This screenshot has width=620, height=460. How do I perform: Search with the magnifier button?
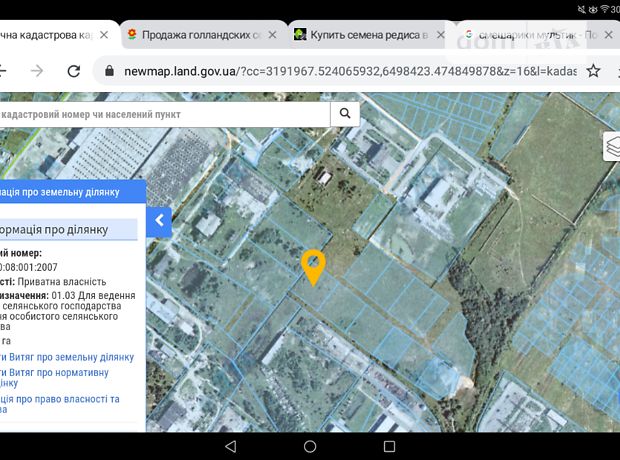click(x=345, y=114)
